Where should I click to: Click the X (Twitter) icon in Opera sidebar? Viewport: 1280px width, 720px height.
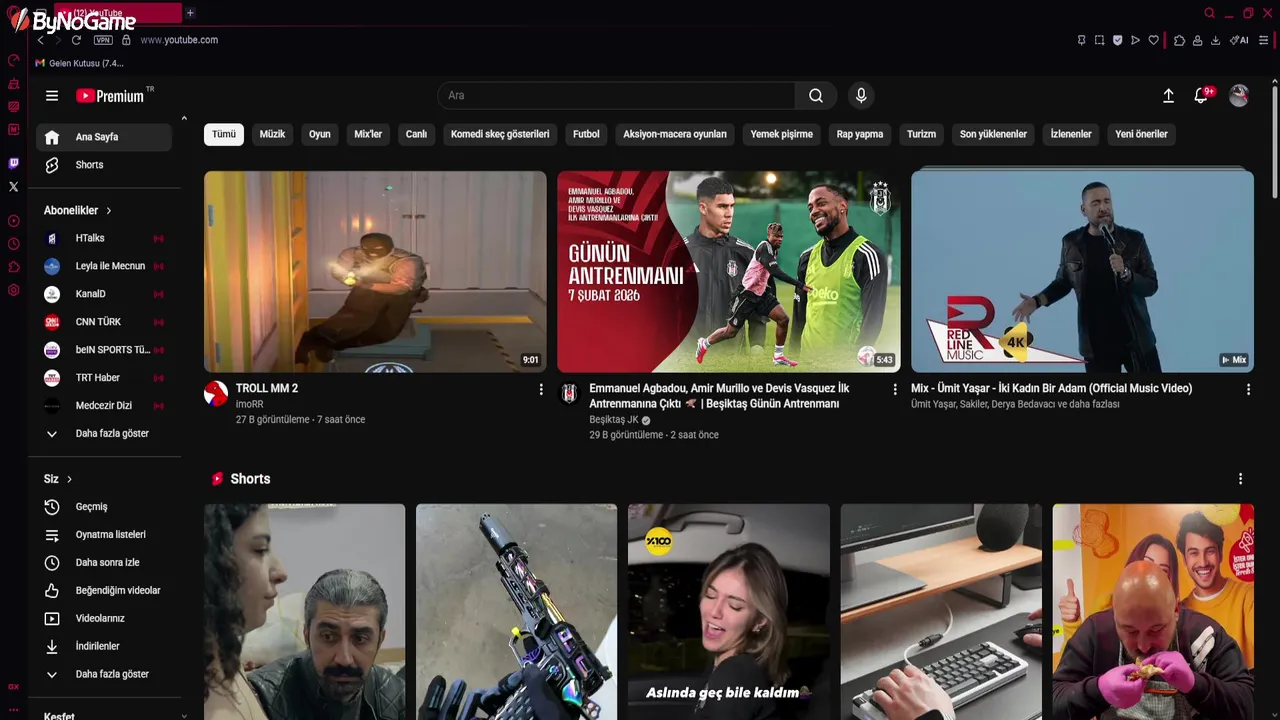(x=13, y=186)
